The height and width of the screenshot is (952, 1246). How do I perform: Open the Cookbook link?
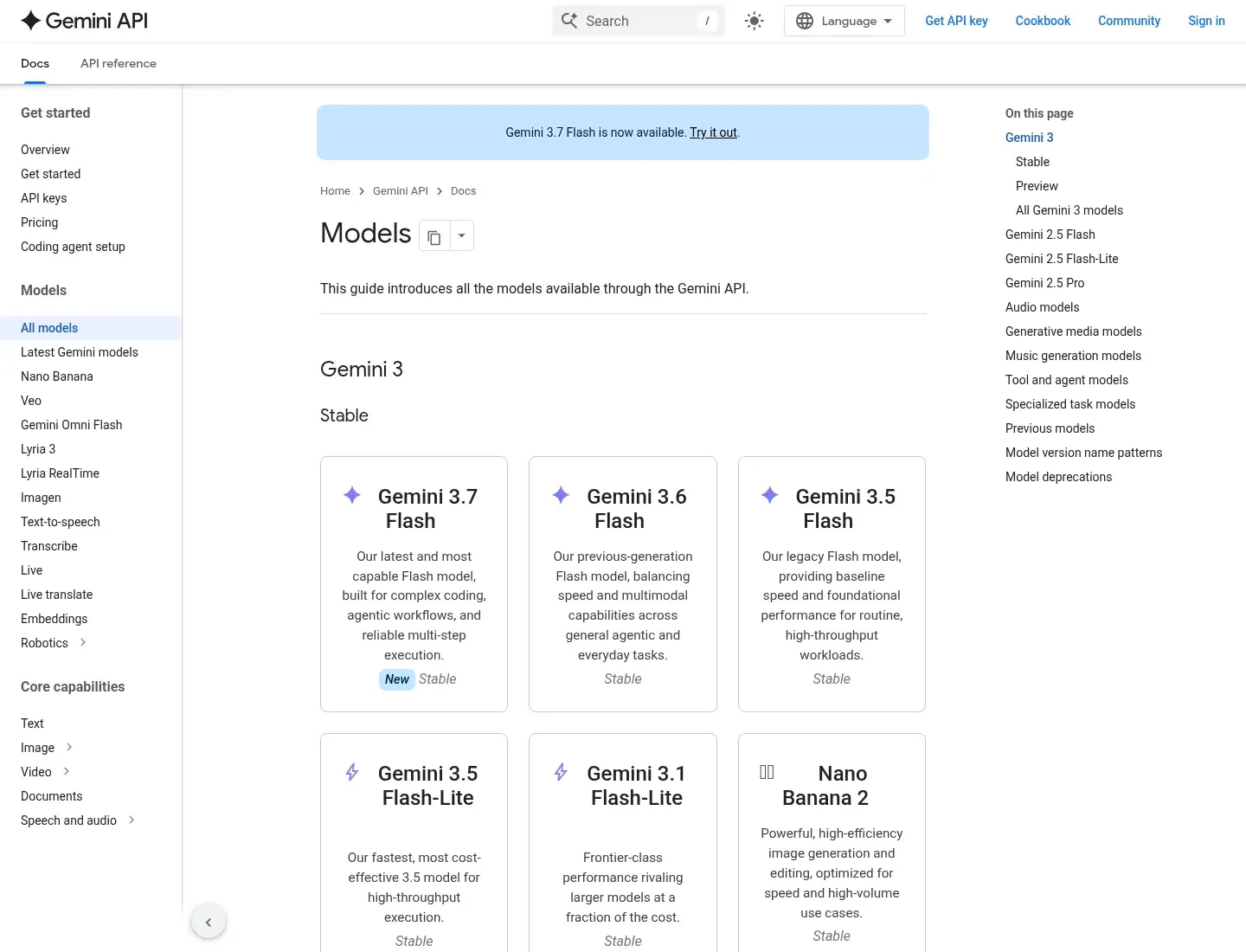click(x=1043, y=21)
